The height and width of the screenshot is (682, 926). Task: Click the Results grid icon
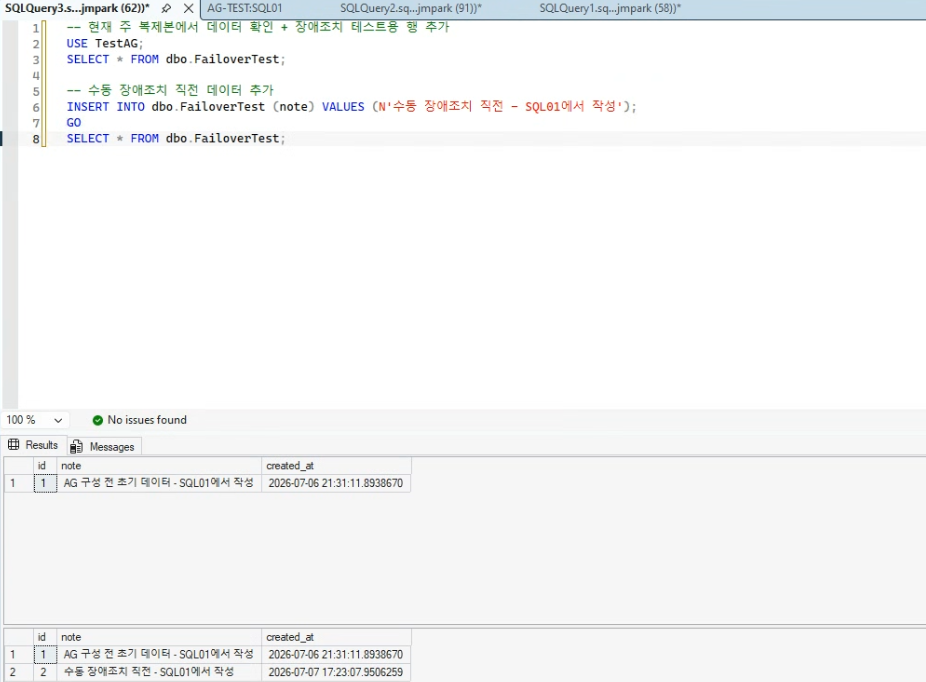[14, 445]
